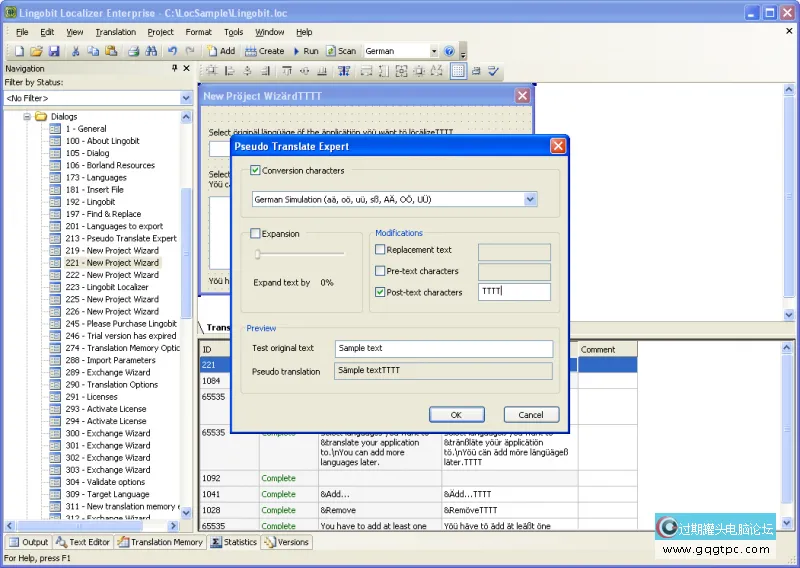Click the Open folder toolbar icon

click(35, 51)
